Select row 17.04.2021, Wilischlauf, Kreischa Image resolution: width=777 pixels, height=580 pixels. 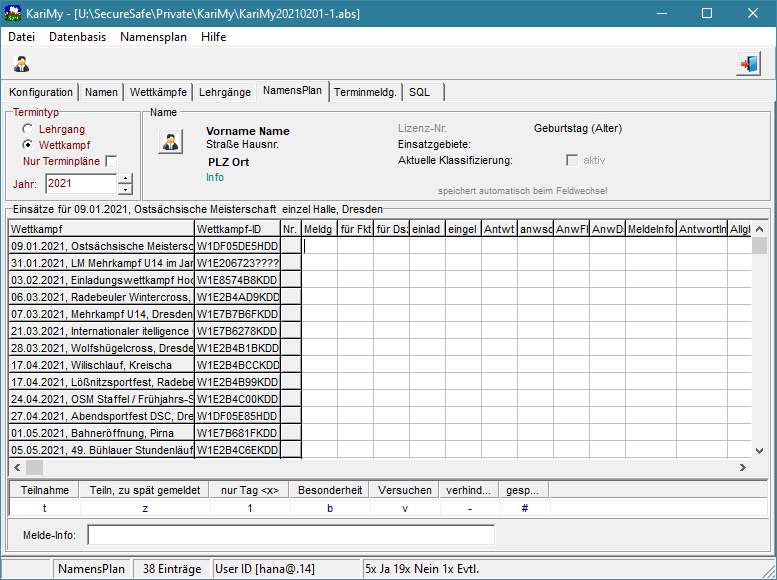pos(101,365)
